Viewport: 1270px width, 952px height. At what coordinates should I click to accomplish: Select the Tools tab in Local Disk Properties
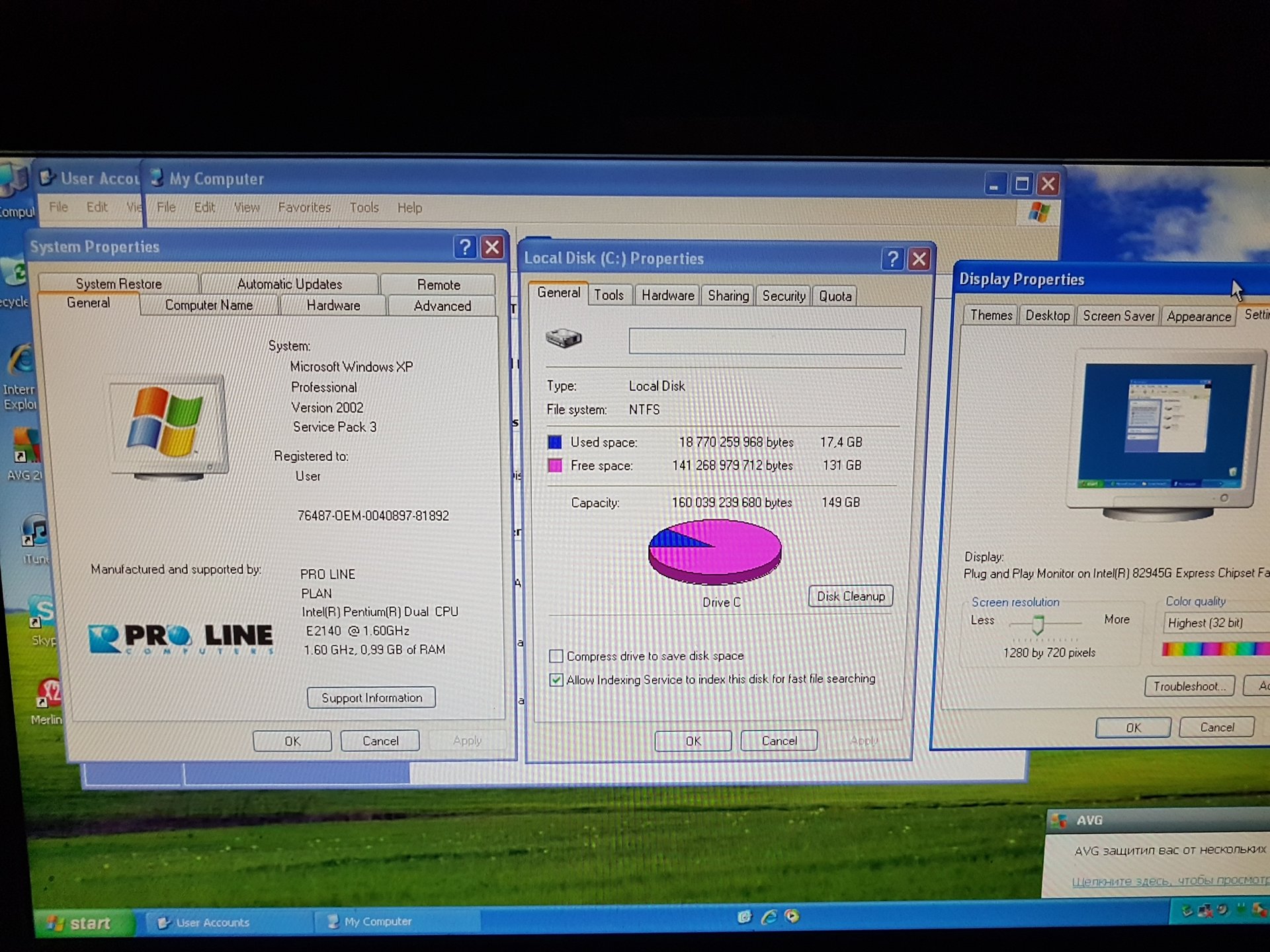pyautogui.click(x=609, y=295)
